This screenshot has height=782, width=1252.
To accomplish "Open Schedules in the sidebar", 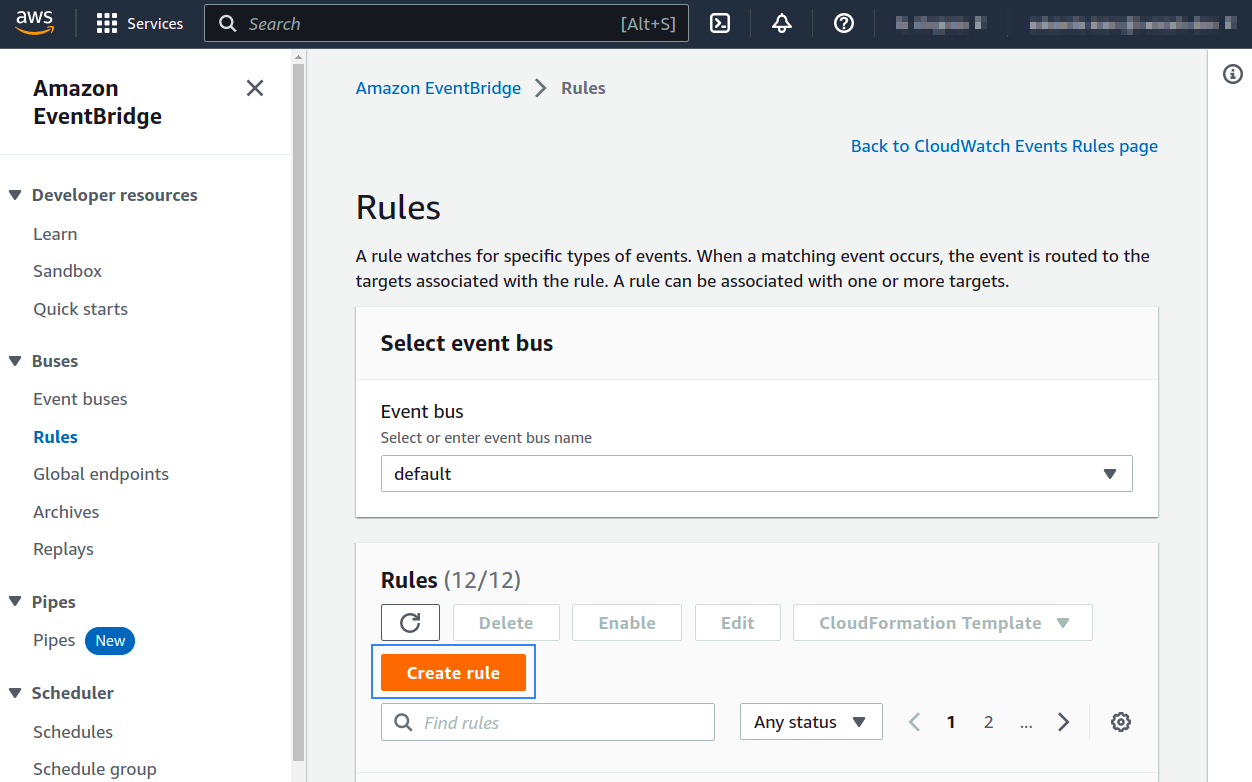I will click(x=73, y=732).
